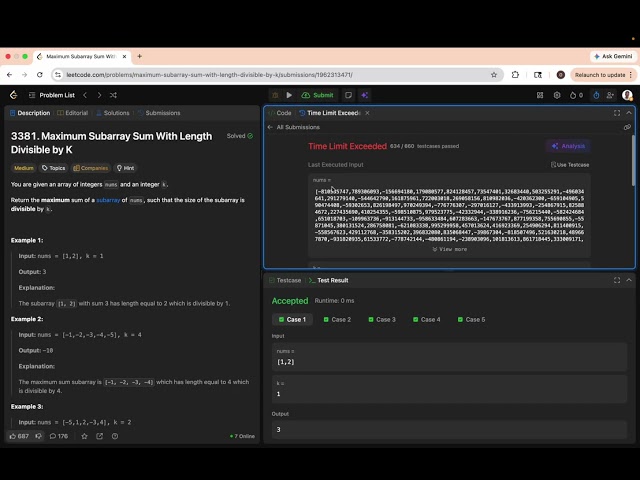Click the invite user icon
This screenshot has width=640, height=480.
coord(610,95)
